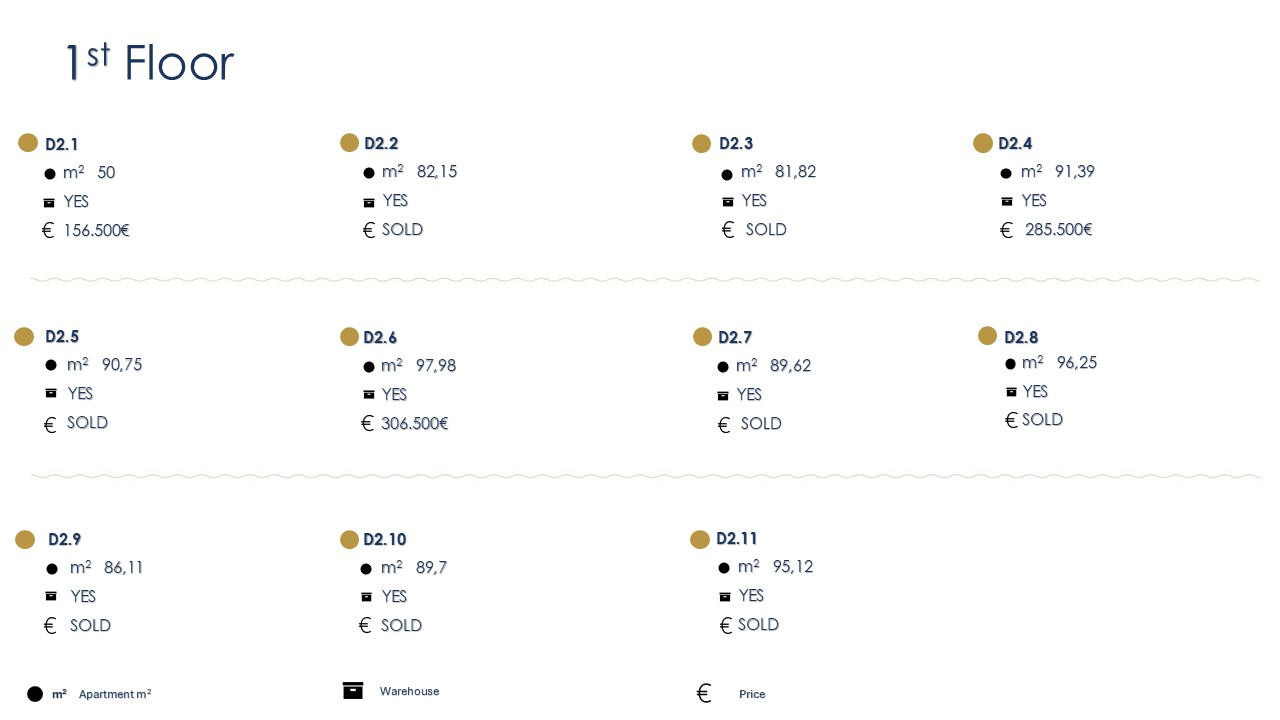Click the euro icon next to 306.500€

367,424
